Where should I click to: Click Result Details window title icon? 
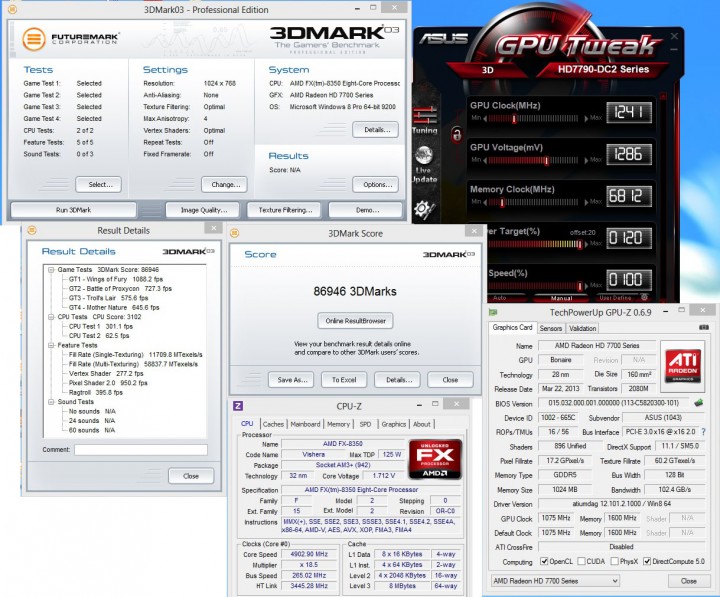coord(32,230)
